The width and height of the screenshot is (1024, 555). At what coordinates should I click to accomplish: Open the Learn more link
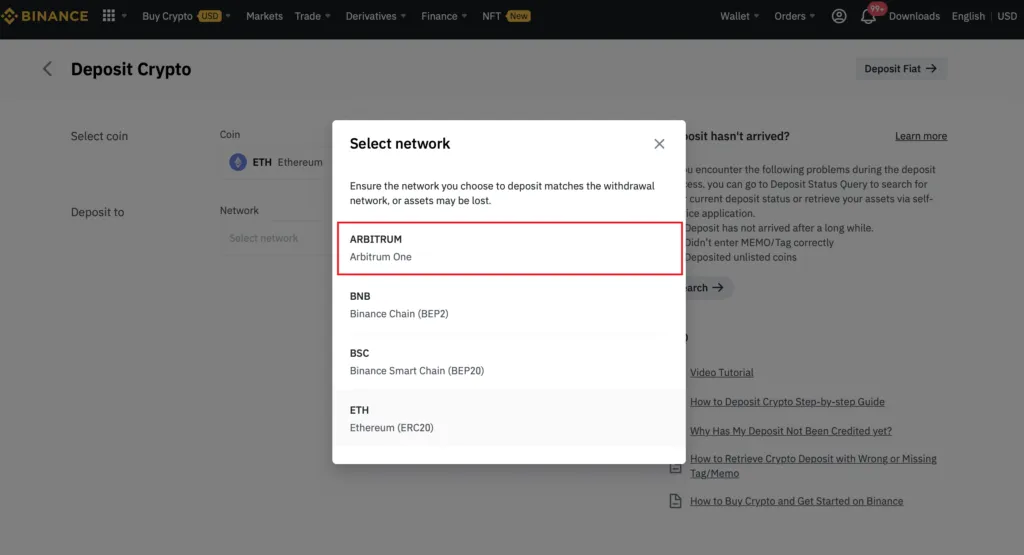click(921, 136)
